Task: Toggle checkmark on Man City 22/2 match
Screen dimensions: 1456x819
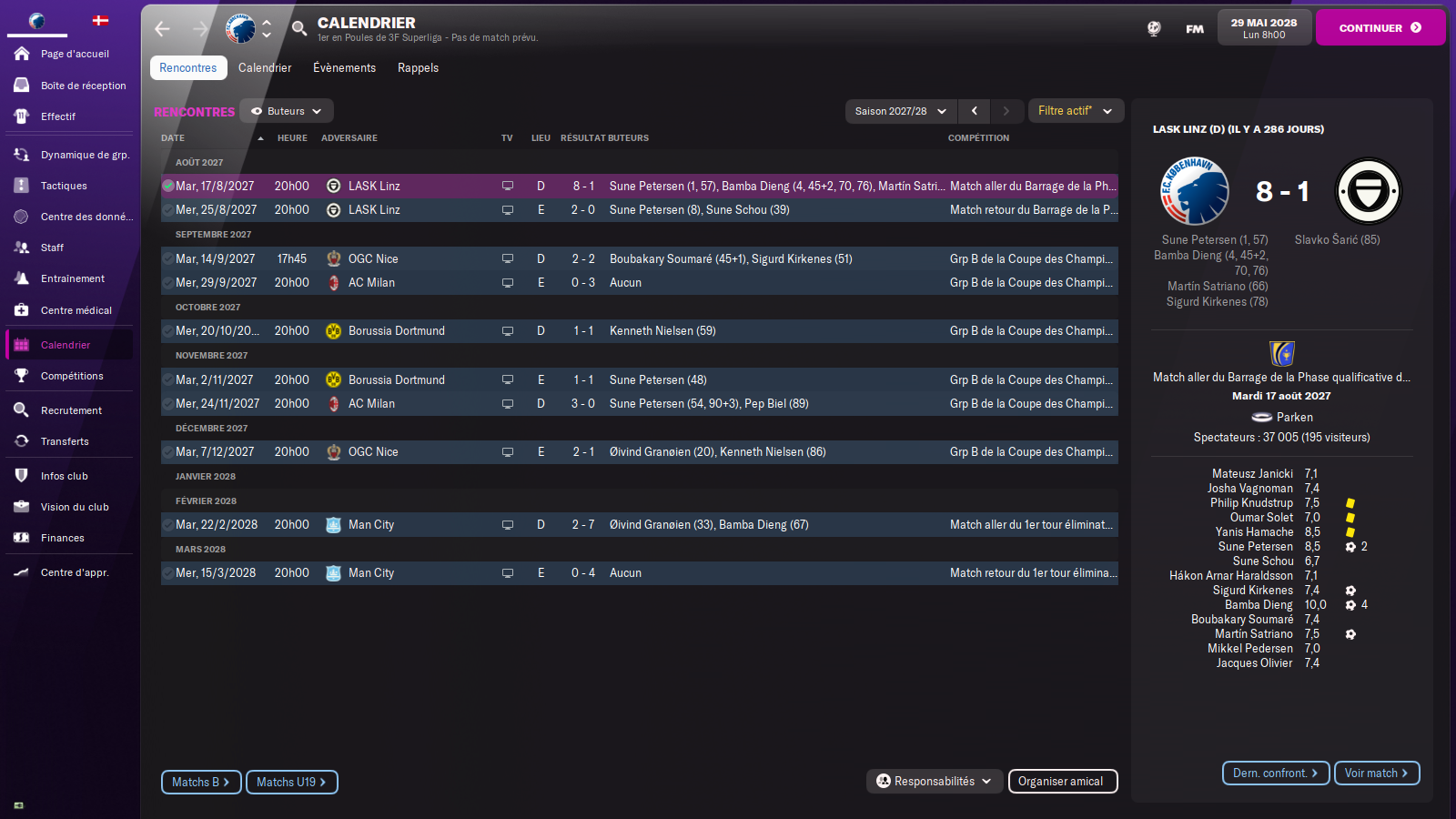Action: coord(168,525)
